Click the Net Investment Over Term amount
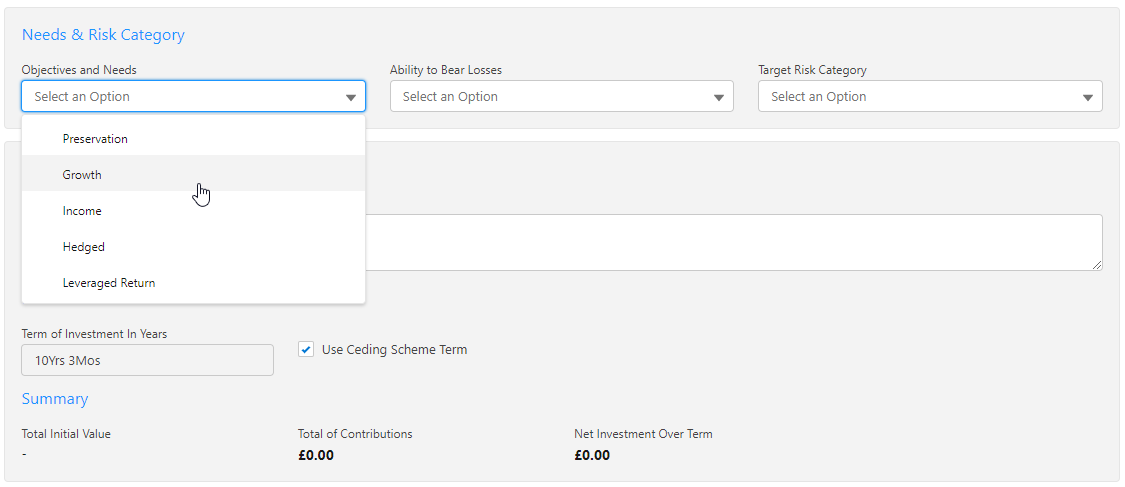 (x=592, y=456)
